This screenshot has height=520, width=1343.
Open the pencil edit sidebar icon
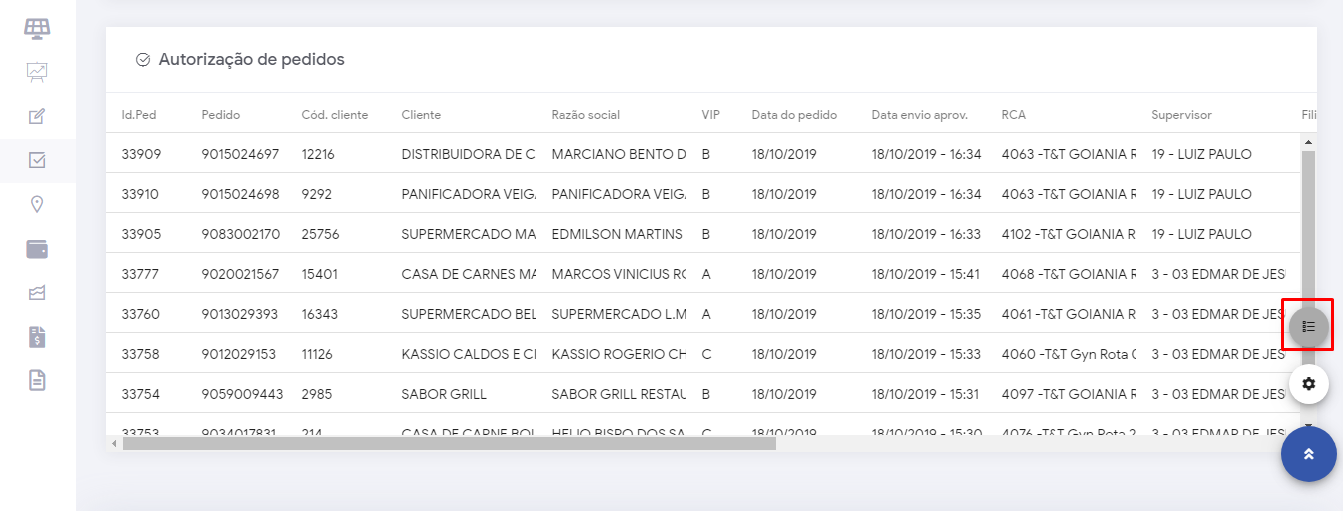click(37, 116)
